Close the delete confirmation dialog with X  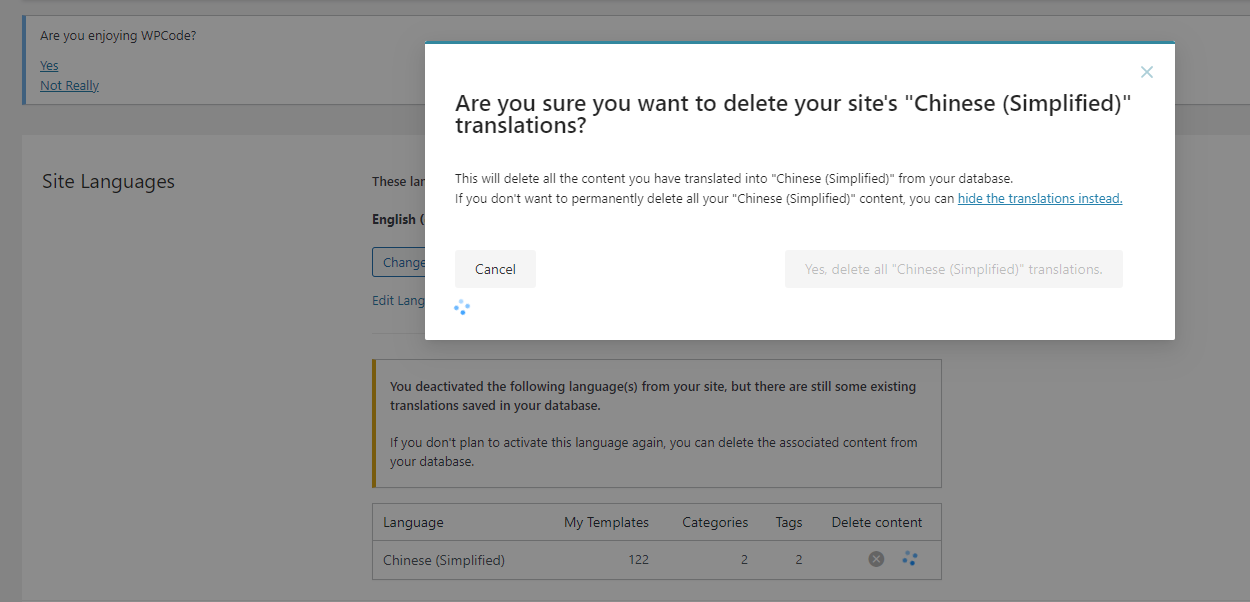pos(1147,72)
